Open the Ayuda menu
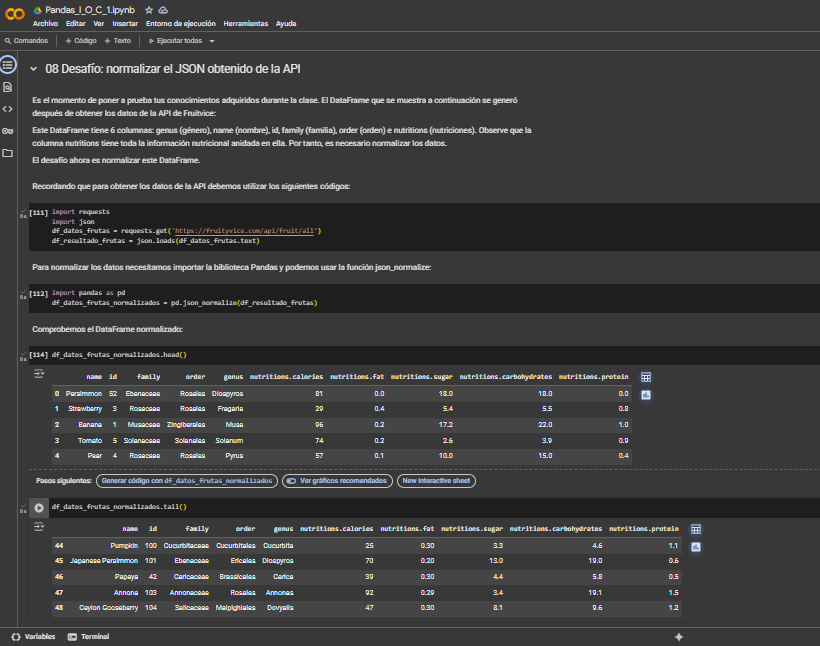The width and height of the screenshot is (820, 646). (286, 24)
